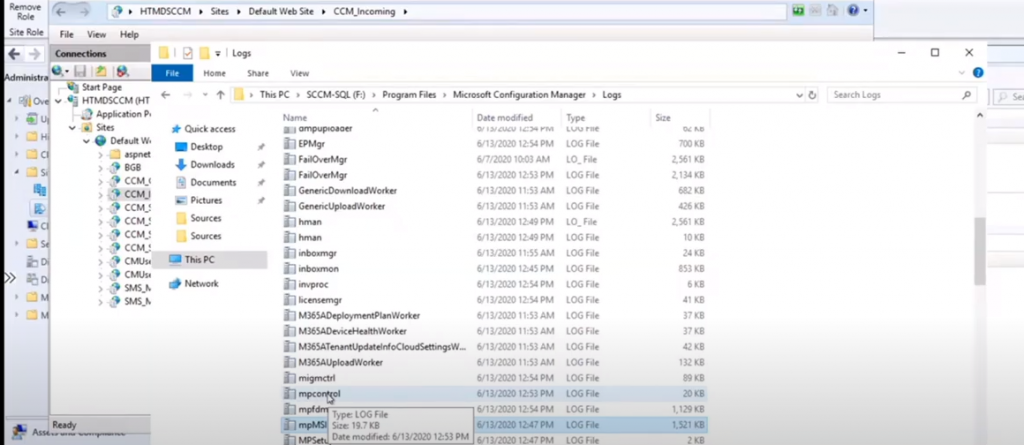The height and width of the screenshot is (445, 1024).
Task: Expand the aspnet folder node in IIS
Action: 100,155
